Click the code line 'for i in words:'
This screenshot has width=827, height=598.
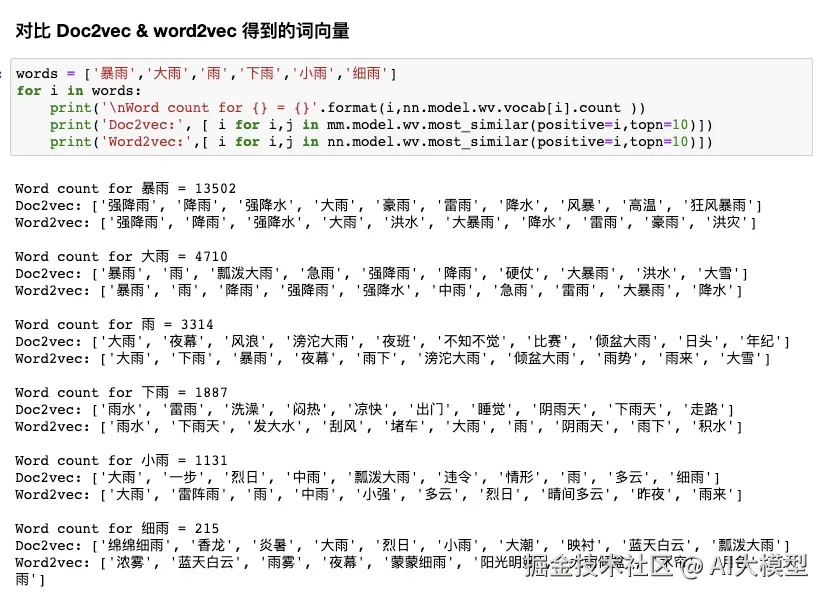click(x=79, y=91)
